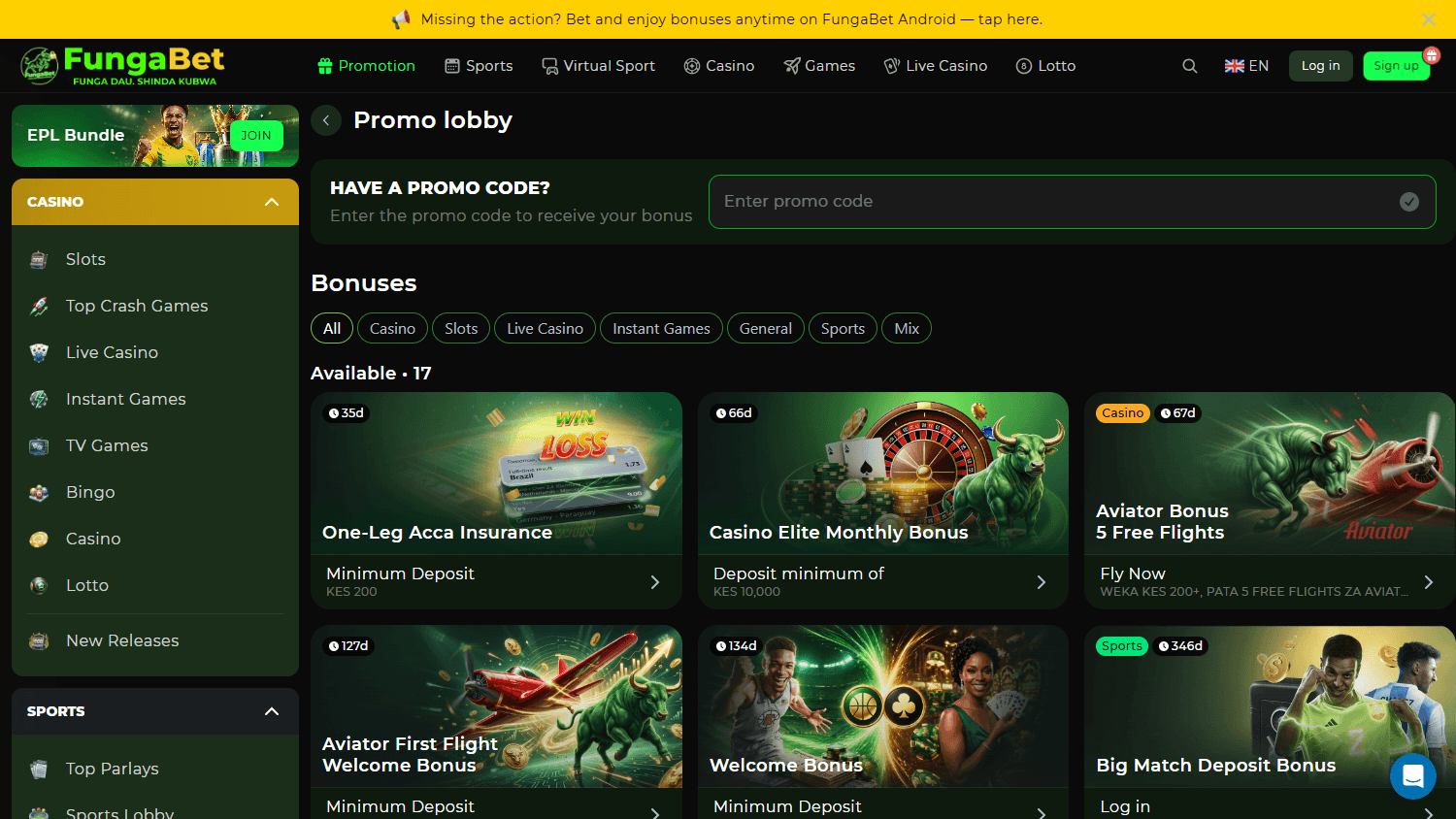Open the TV Games link
This screenshot has width=1456, height=819.
coord(107,445)
